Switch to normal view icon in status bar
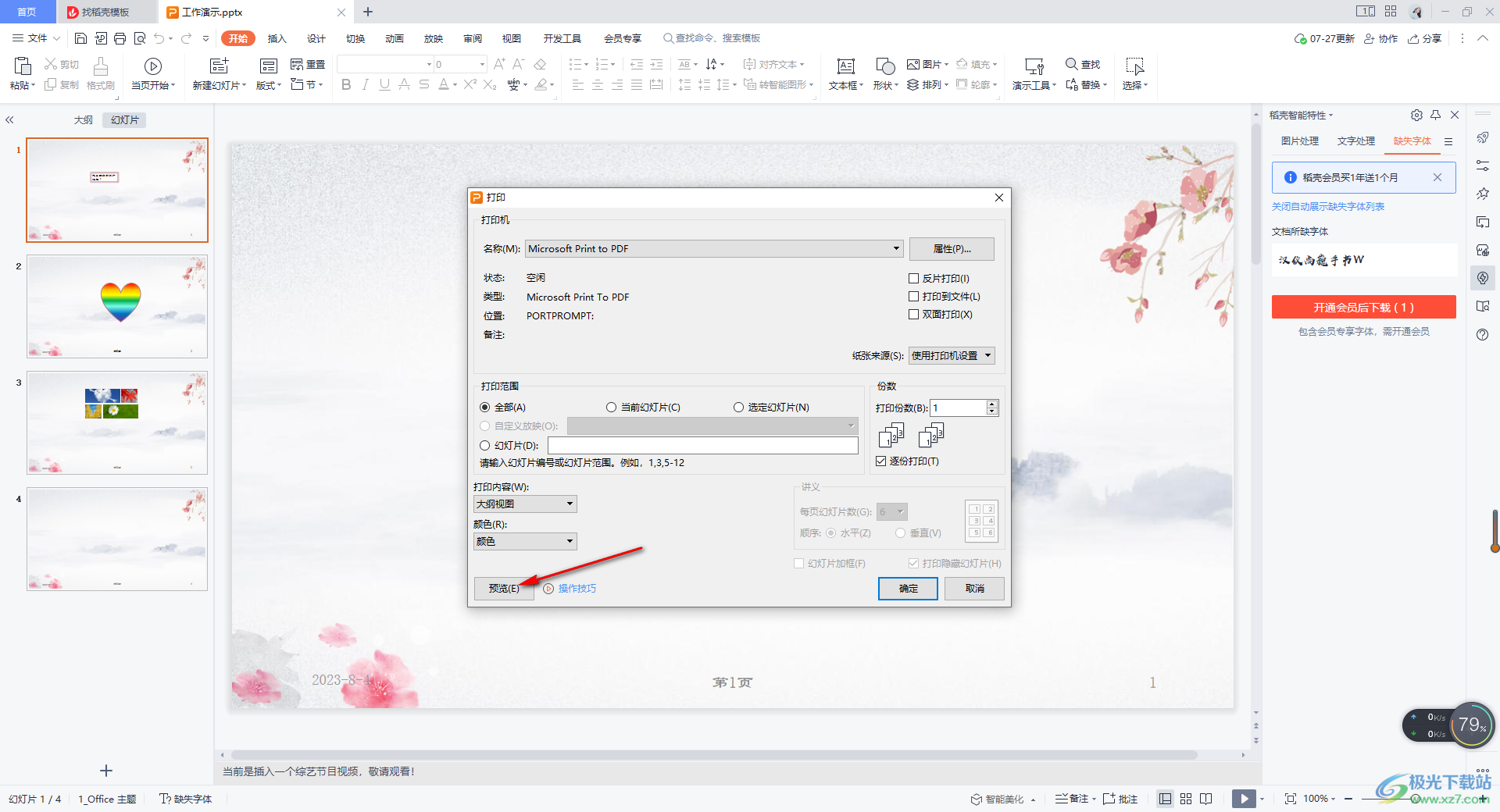Screen dimensions: 1500x812 (1165, 799)
